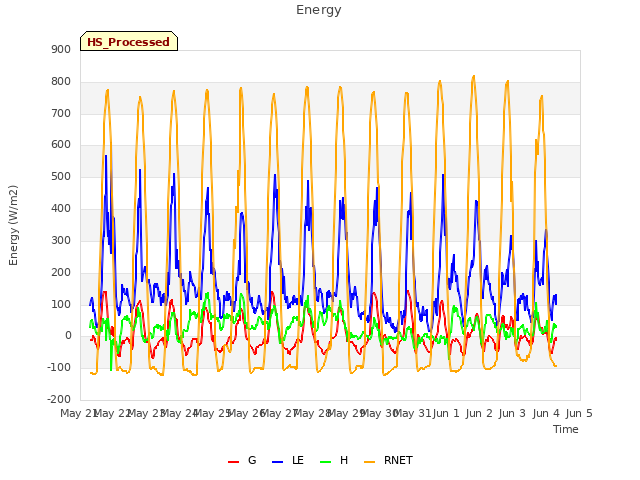Toggle the G legend entry
This screenshot has height=480, width=640.
242,460
